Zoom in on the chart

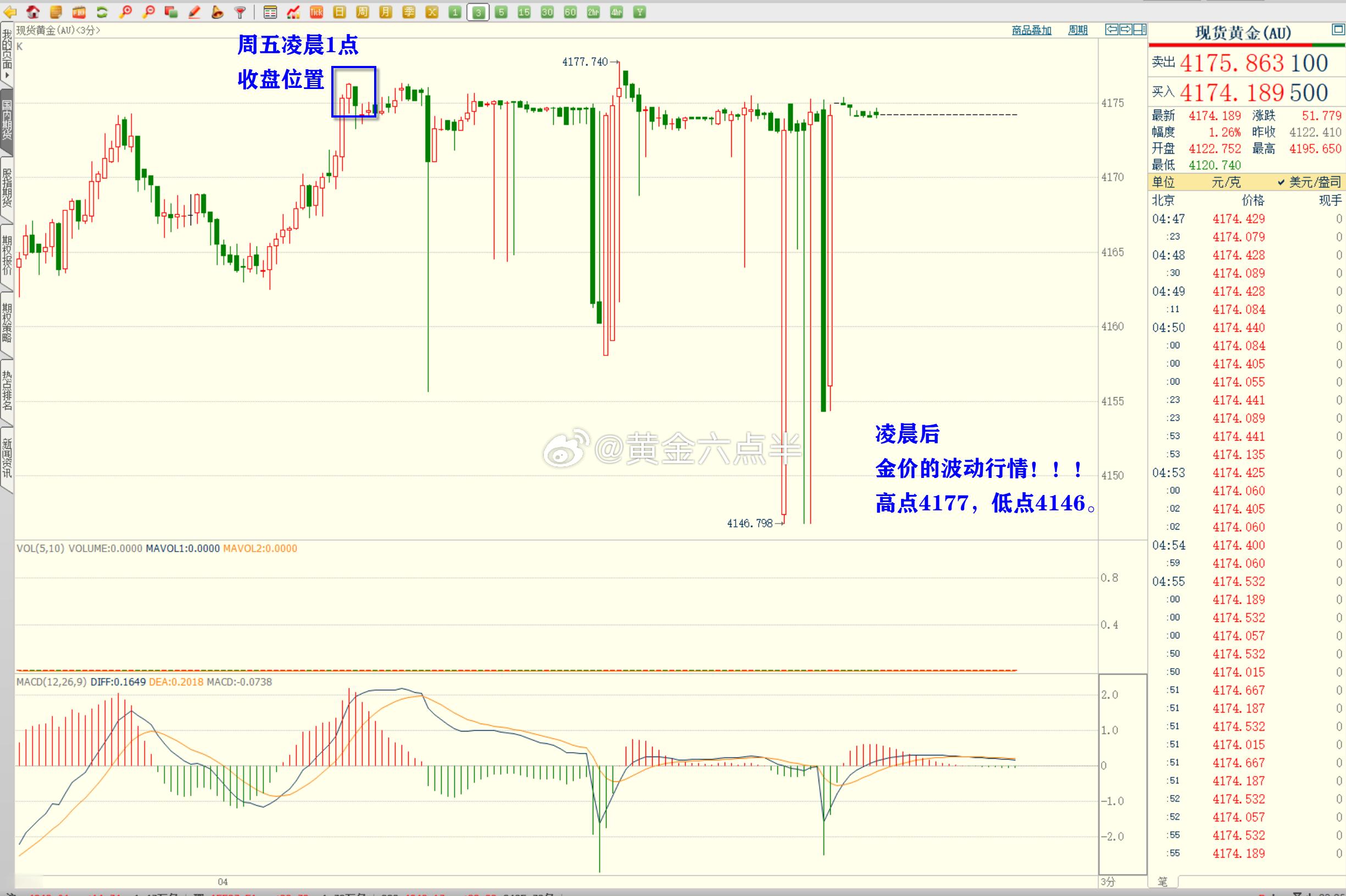pos(126,12)
